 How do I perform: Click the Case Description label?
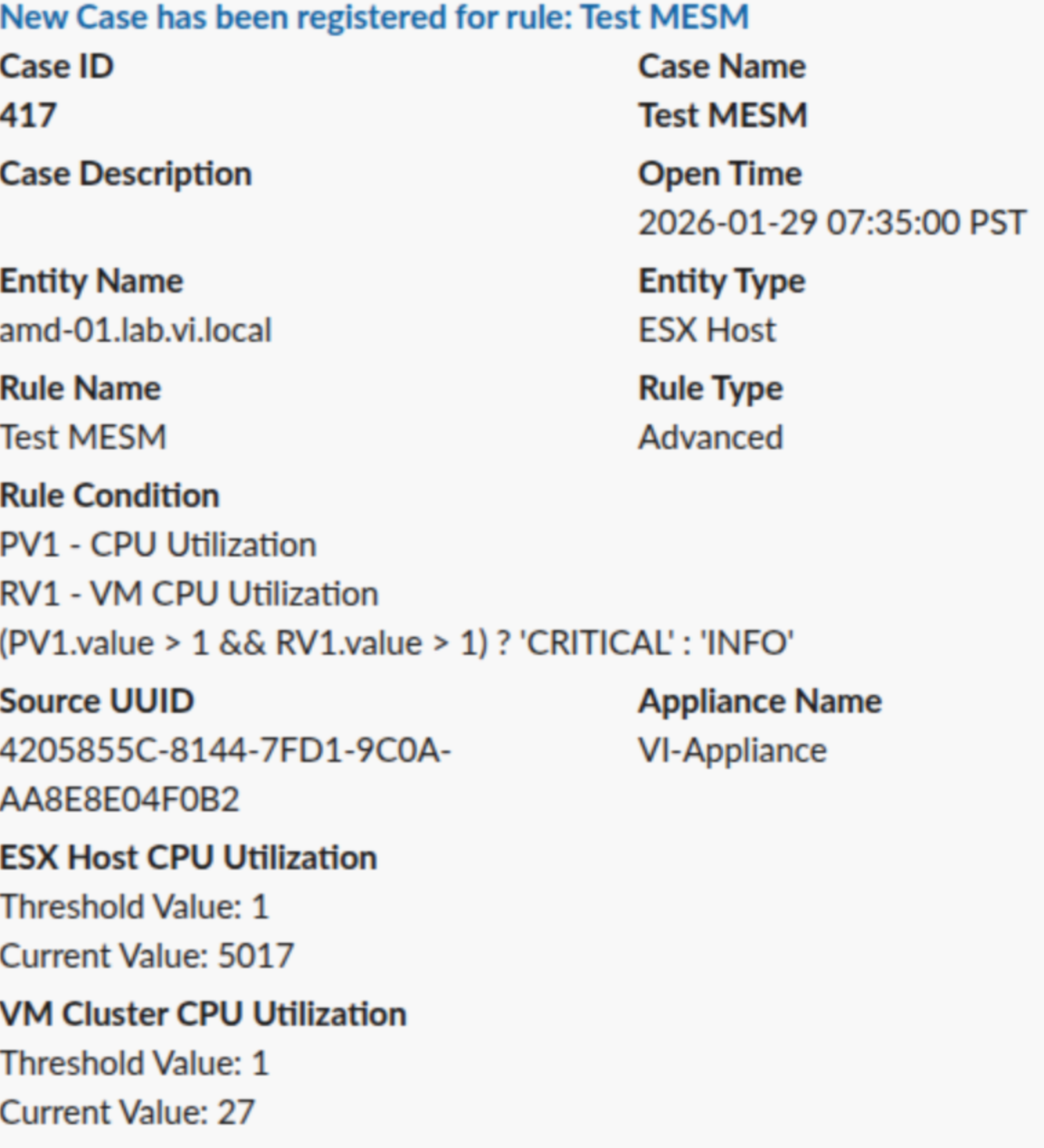point(125,174)
